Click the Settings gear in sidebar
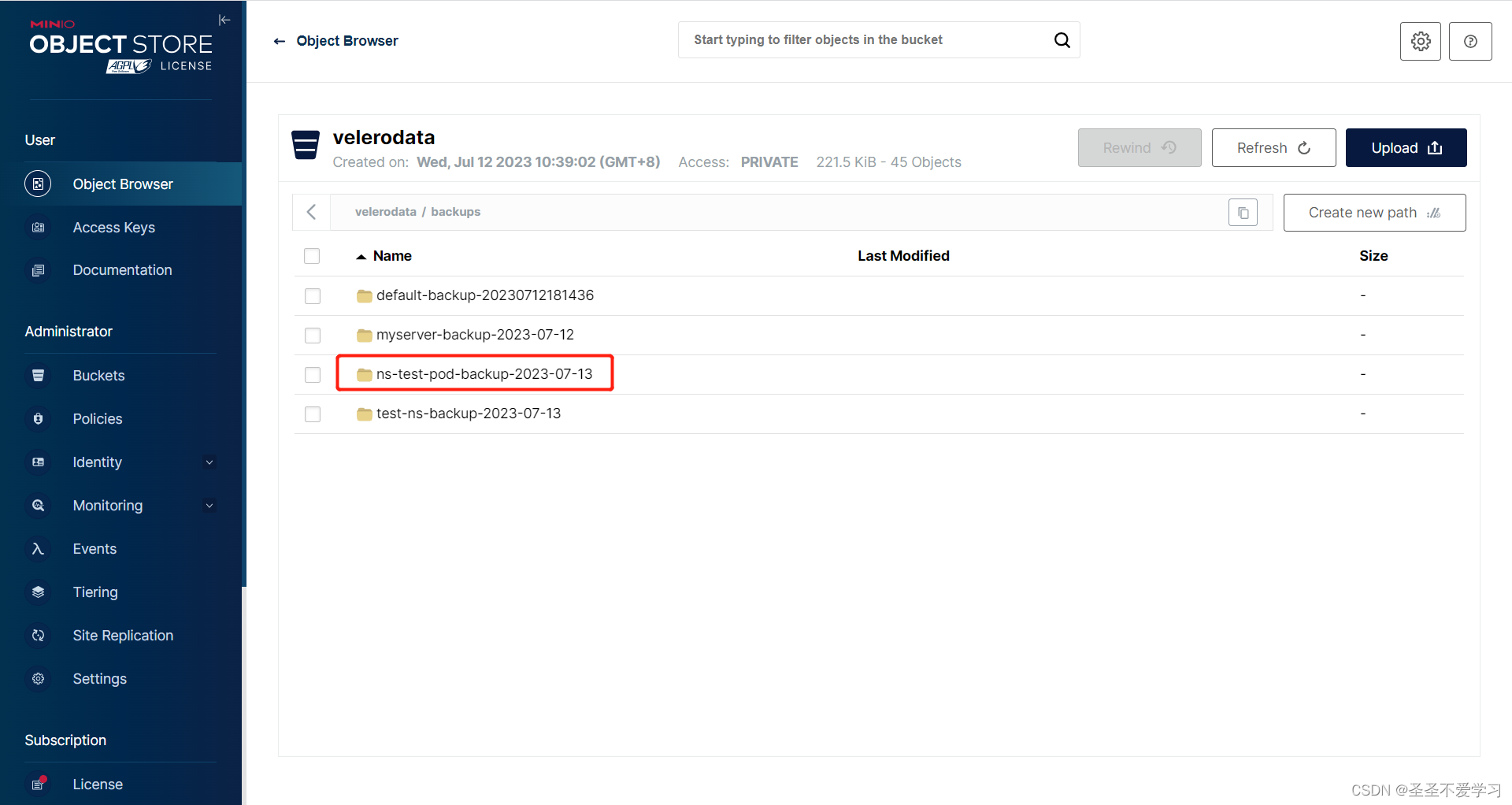This screenshot has height=805, width=1512. (x=38, y=679)
